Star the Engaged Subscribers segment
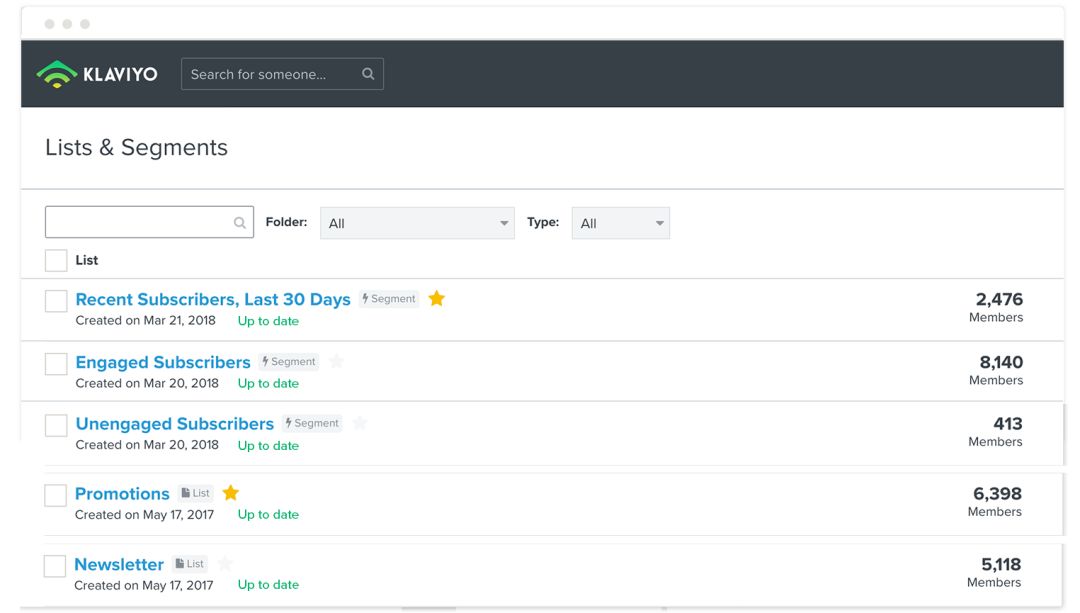The image size is (1080, 613). coord(337,361)
